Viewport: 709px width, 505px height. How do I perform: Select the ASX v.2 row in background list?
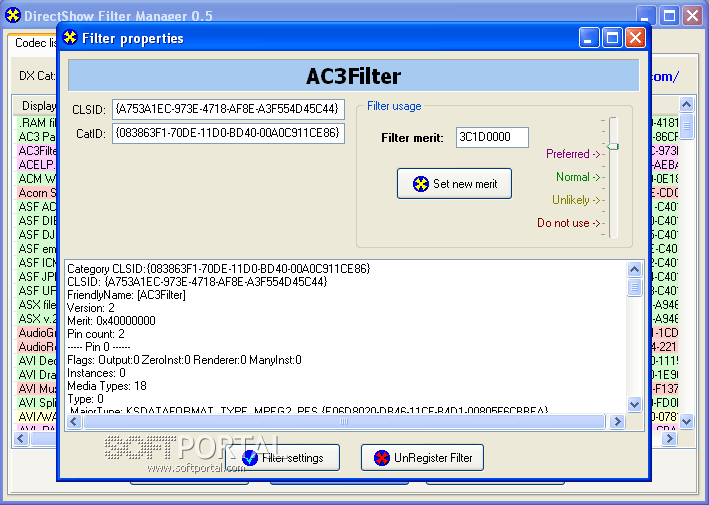pos(37,319)
